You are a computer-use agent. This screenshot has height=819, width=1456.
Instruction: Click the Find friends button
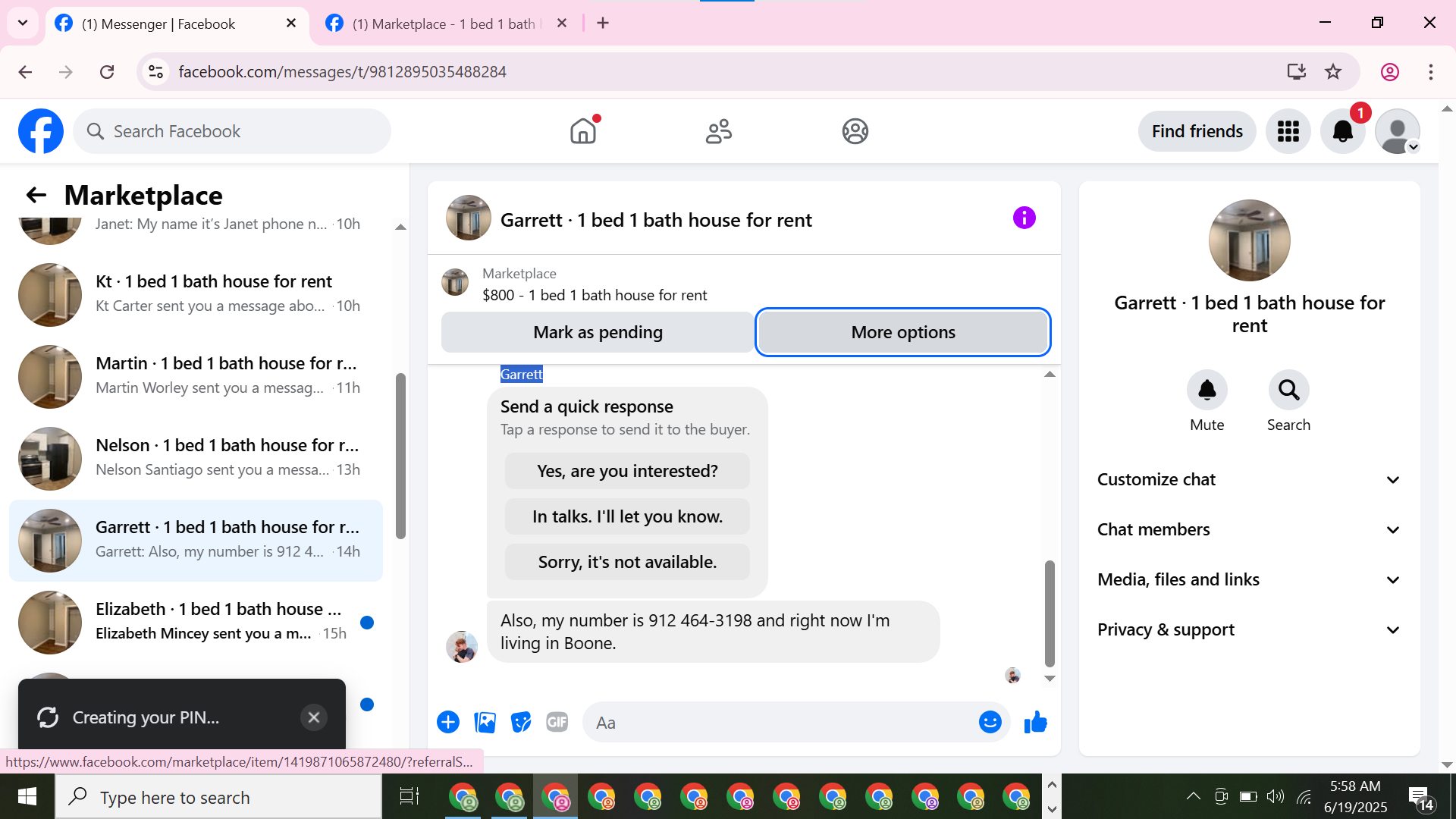pyautogui.click(x=1197, y=131)
